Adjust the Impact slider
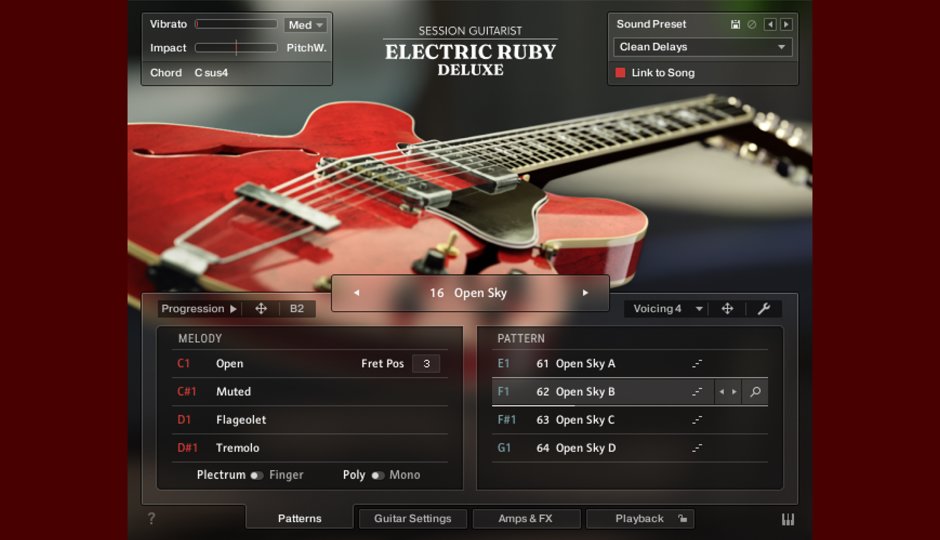Image resolution: width=940 pixels, height=540 pixels. pos(236,47)
